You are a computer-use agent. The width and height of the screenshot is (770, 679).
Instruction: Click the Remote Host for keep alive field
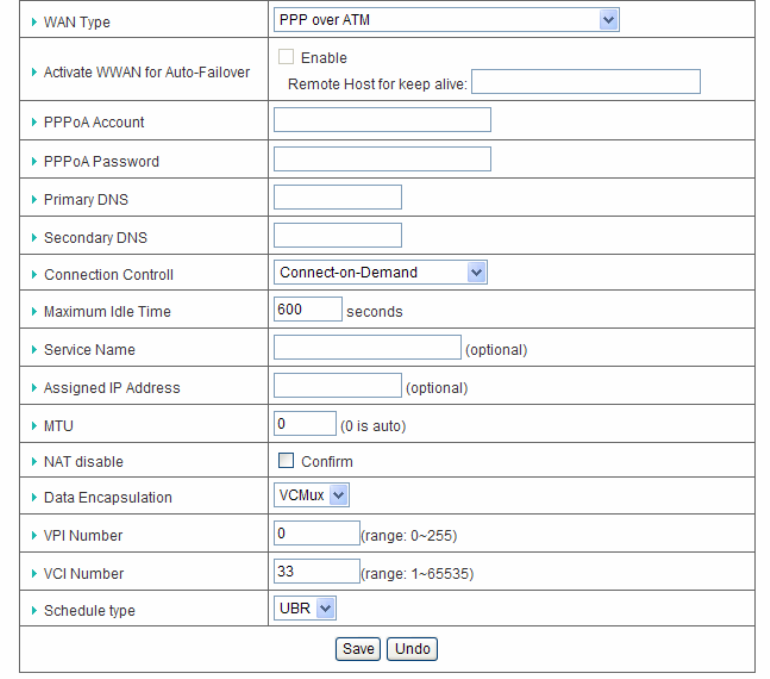click(586, 81)
